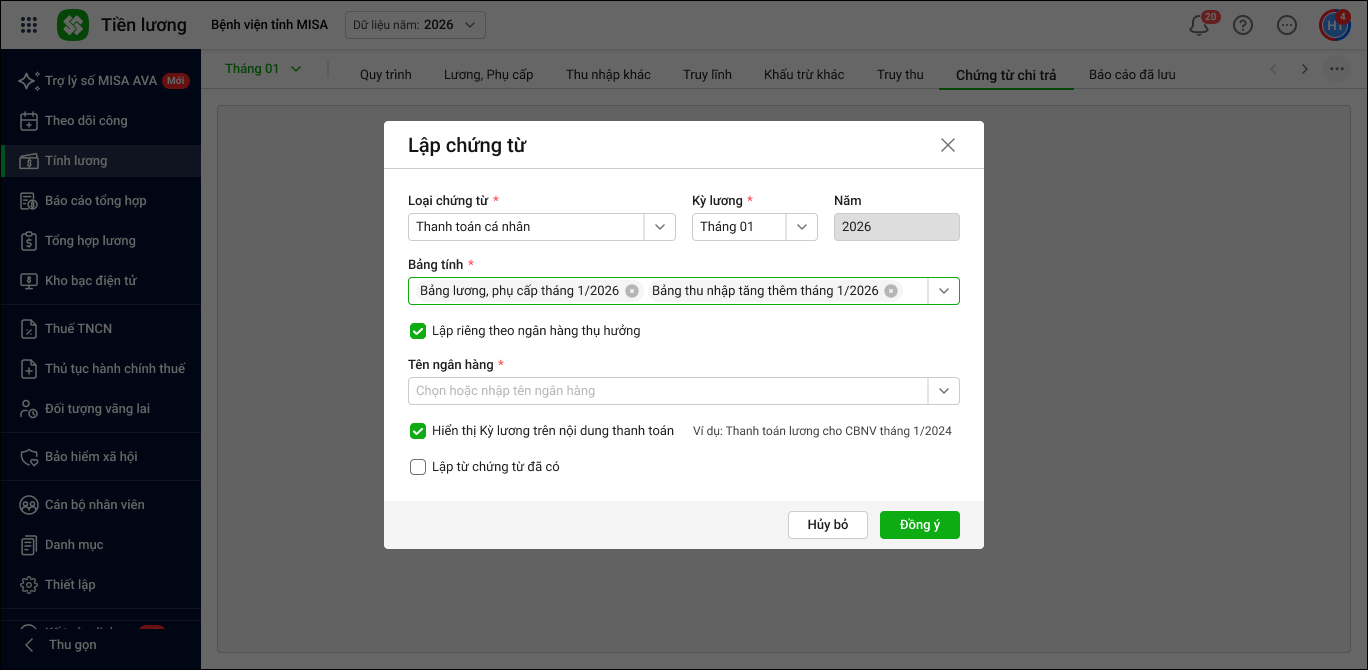The width and height of the screenshot is (1368, 670).
Task: Switch to Lương, Phụ cấp tab
Action: tap(488, 74)
